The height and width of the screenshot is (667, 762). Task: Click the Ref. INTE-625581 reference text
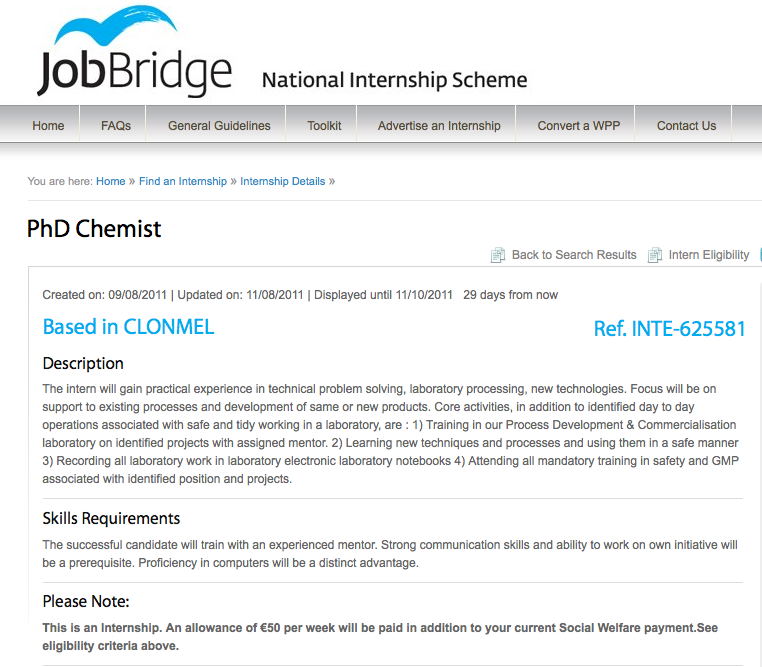[x=669, y=328]
